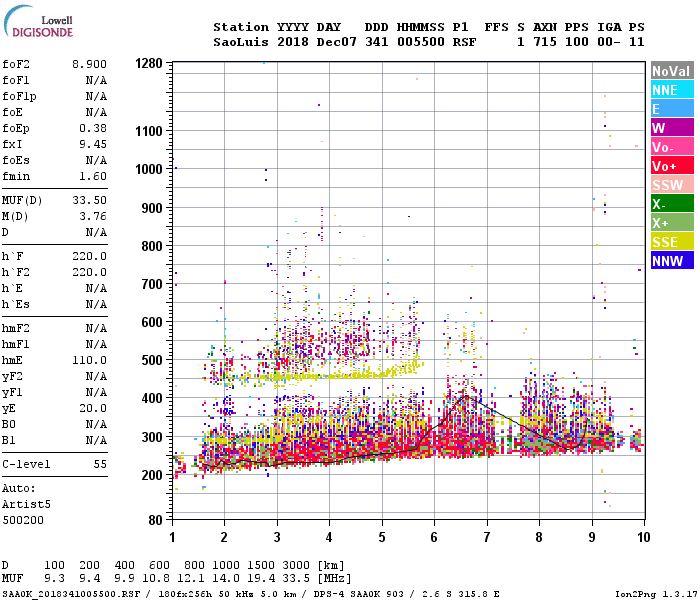The height and width of the screenshot is (600, 700).
Task: Click the foF1 parameter label
Action: pos(16,80)
